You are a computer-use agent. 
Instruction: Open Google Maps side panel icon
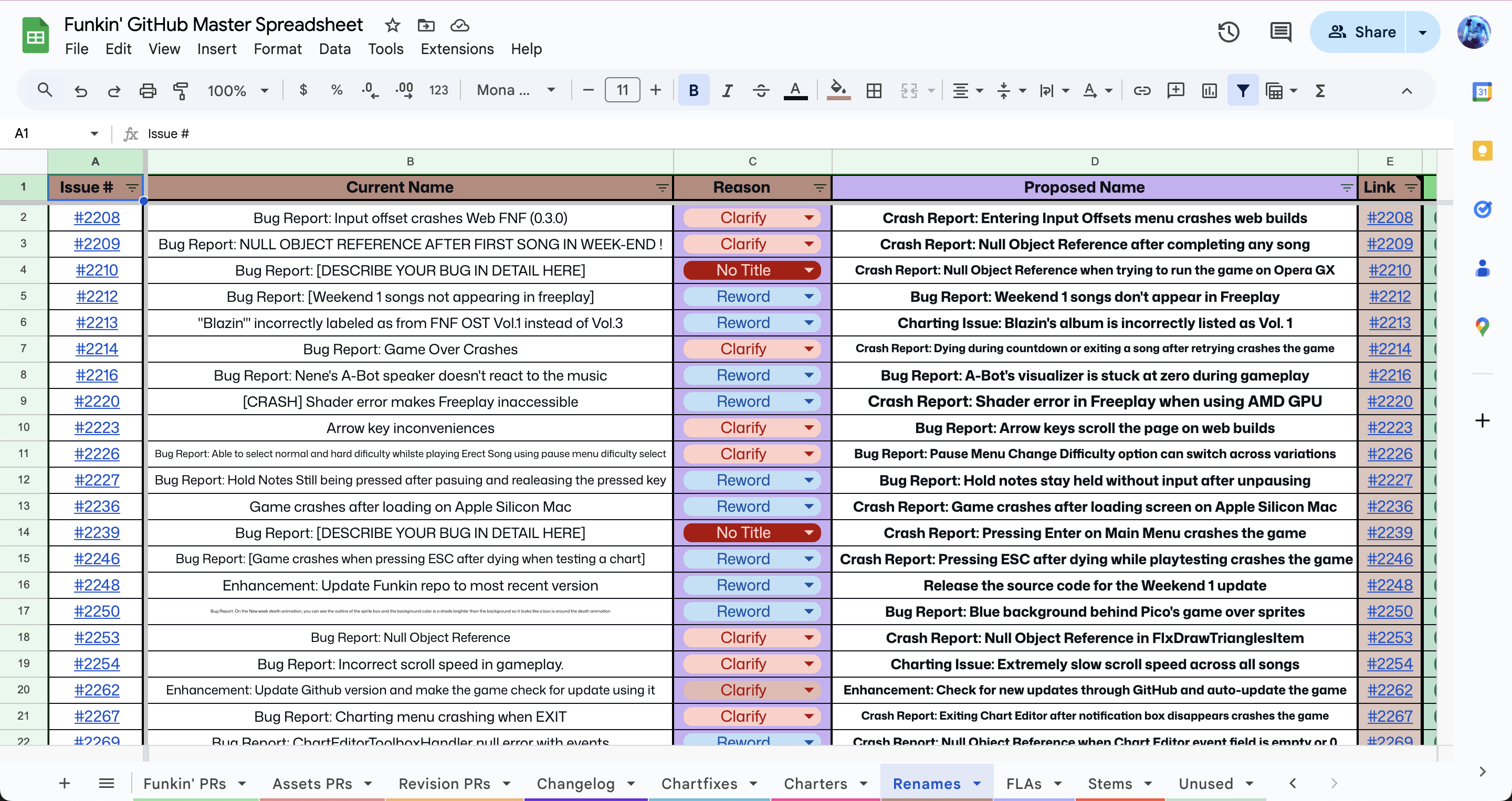[1482, 326]
